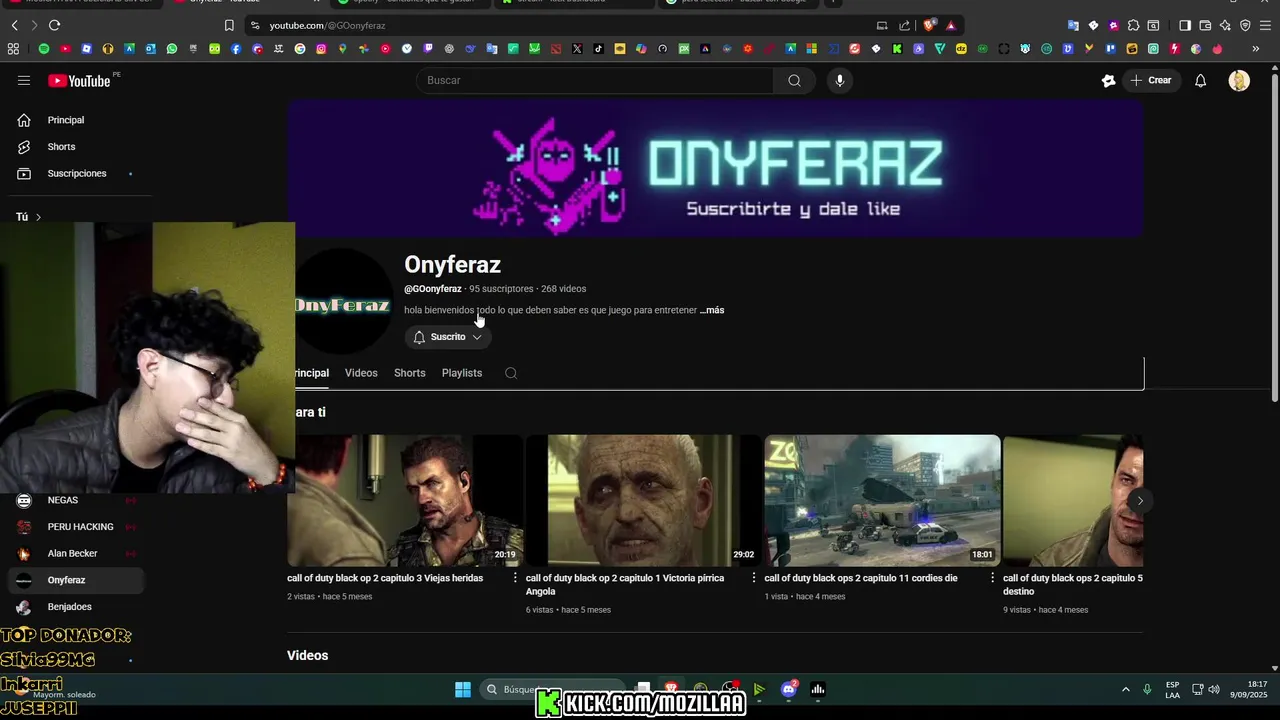Start voice search with the microphone icon
Image resolution: width=1280 pixels, height=720 pixels.
(x=840, y=80)
